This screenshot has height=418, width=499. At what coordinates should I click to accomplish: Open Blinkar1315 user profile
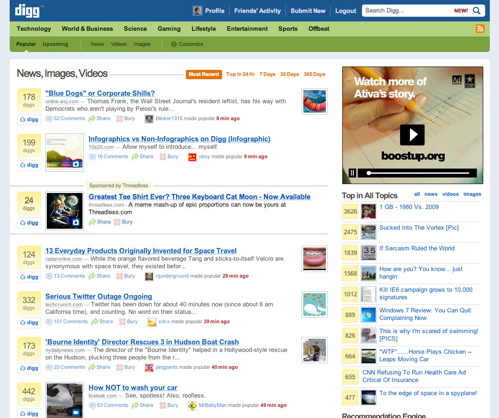point(169,118)
